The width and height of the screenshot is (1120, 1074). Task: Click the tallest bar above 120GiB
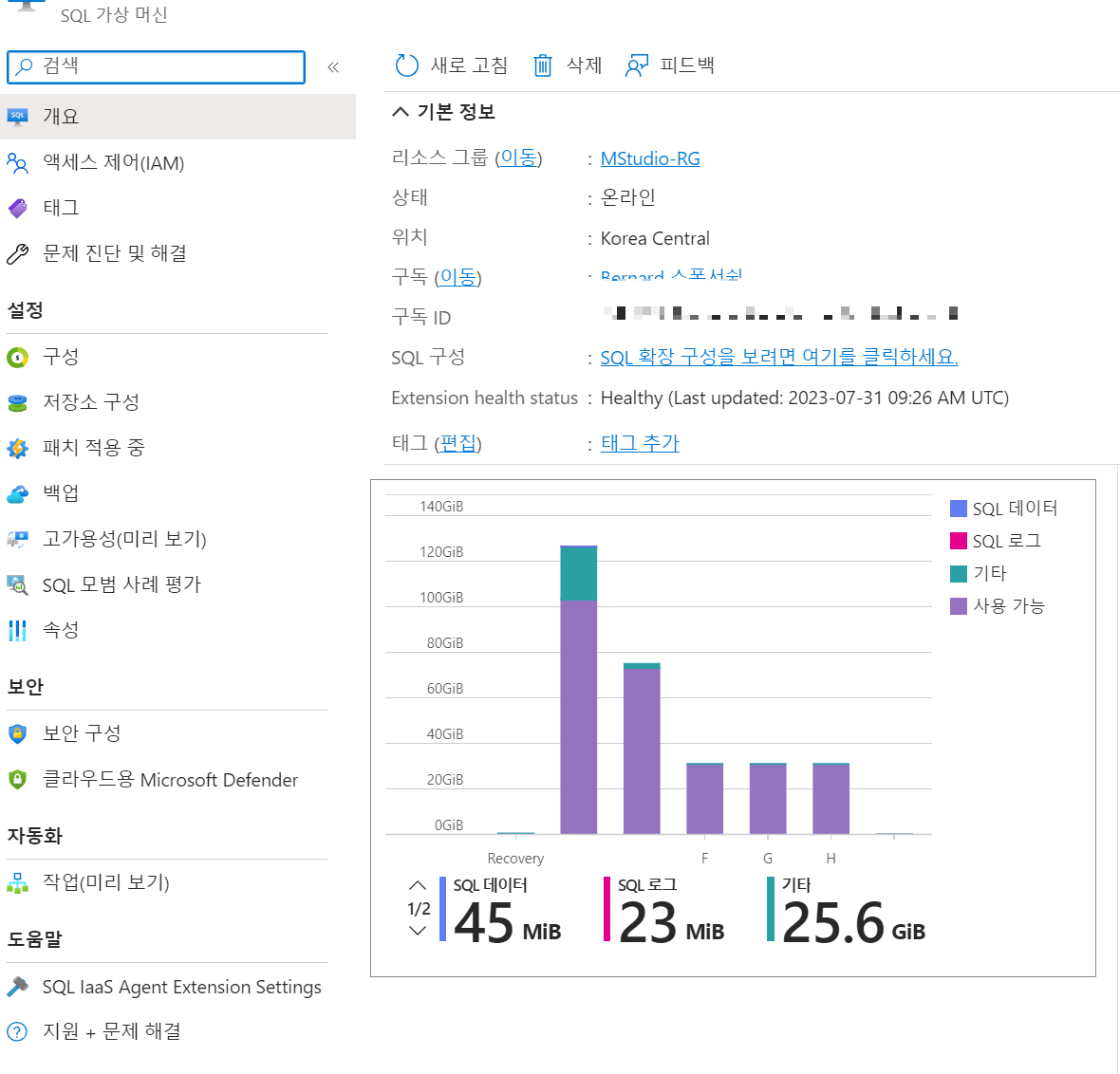click(x=579, y=690)
